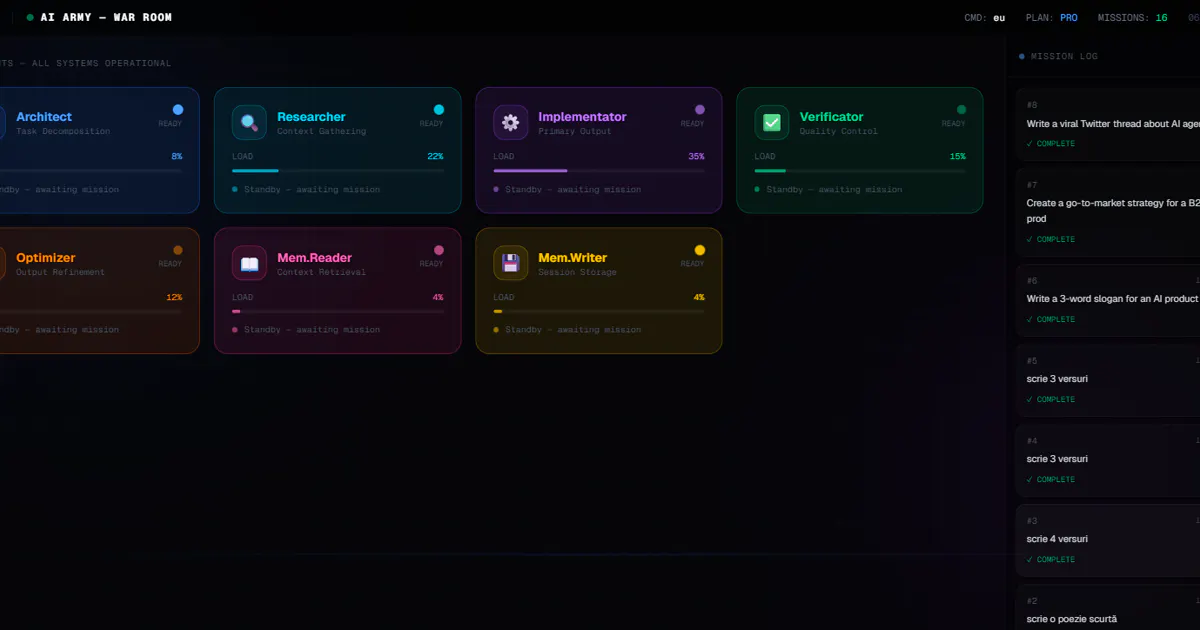
Task: Click the Researcher cyan status dot
Action: (x=439, y=110)
